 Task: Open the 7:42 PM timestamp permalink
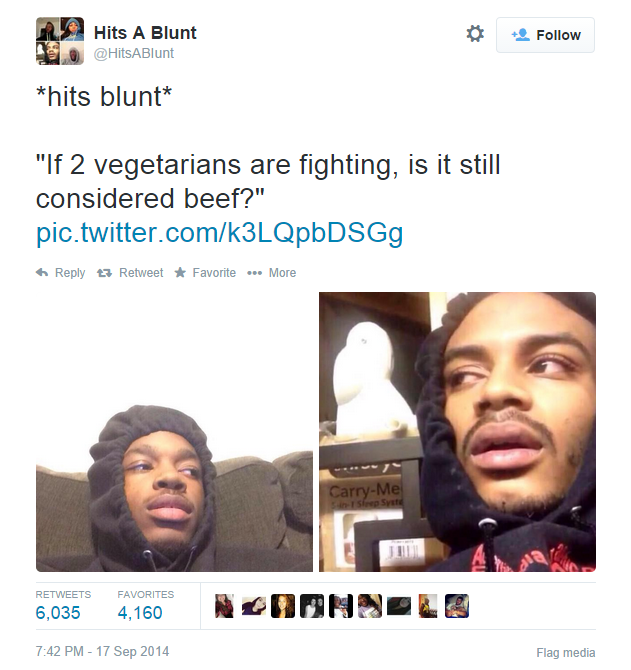[x=103, y=652]
